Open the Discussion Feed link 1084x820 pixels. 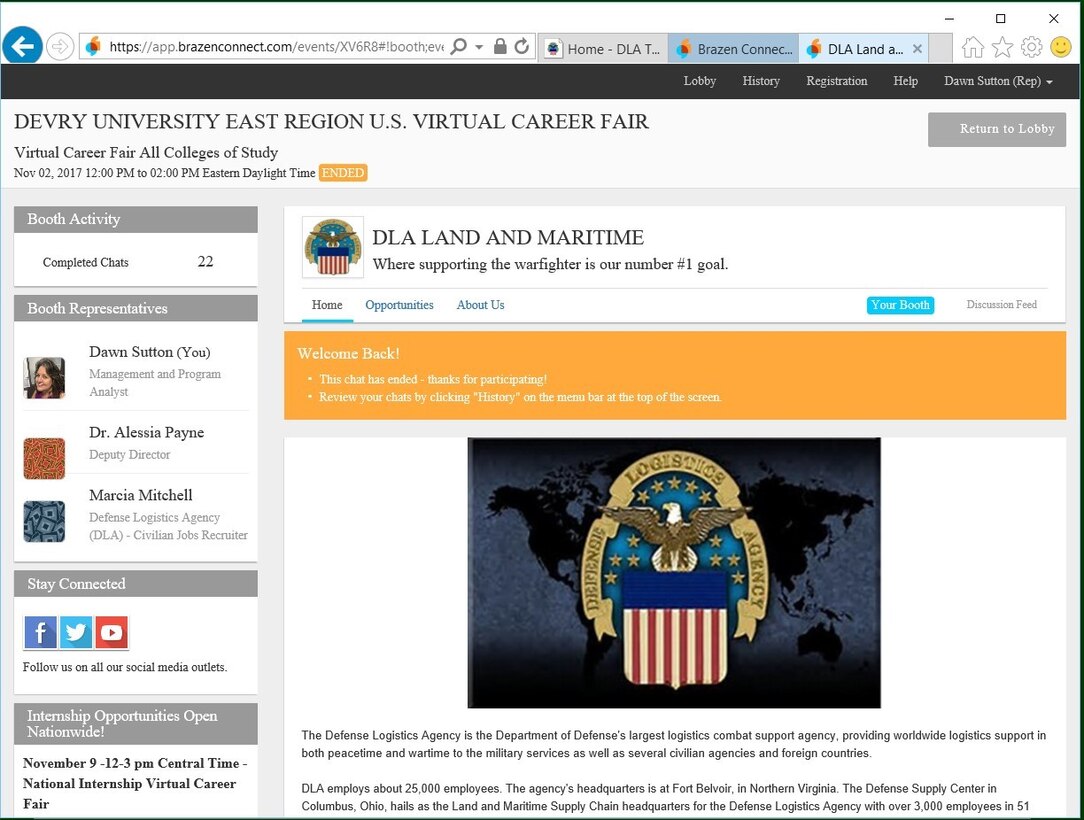click(x=1001, y=304)
